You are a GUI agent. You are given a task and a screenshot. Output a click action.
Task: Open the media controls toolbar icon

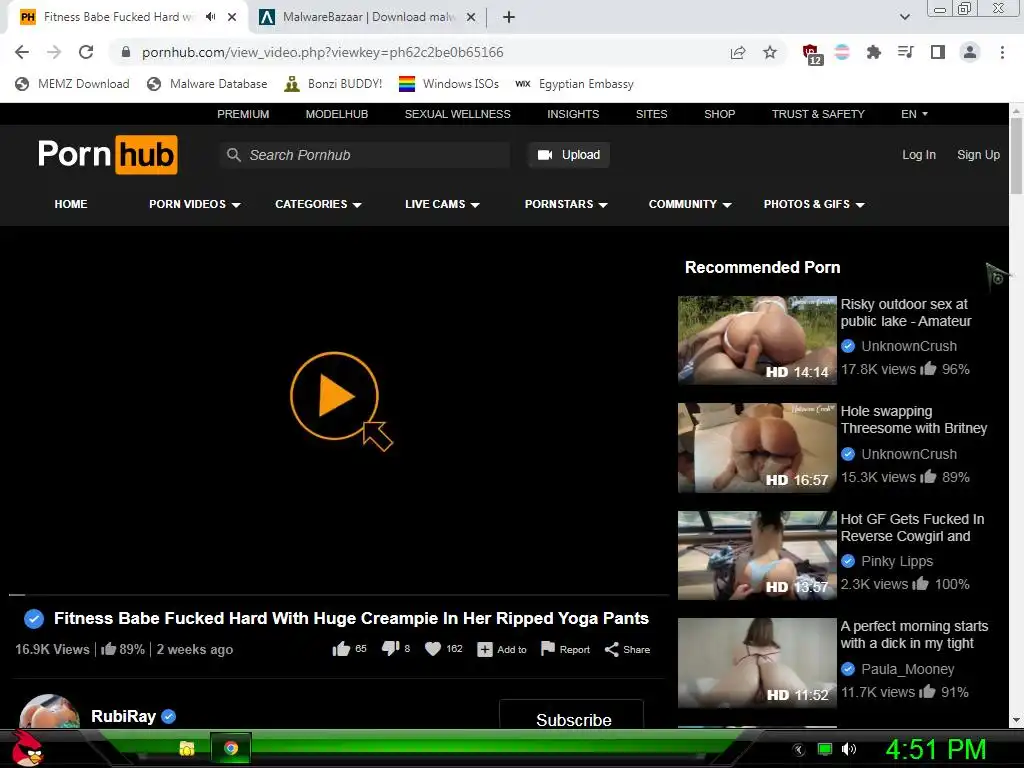click(906, 52)
